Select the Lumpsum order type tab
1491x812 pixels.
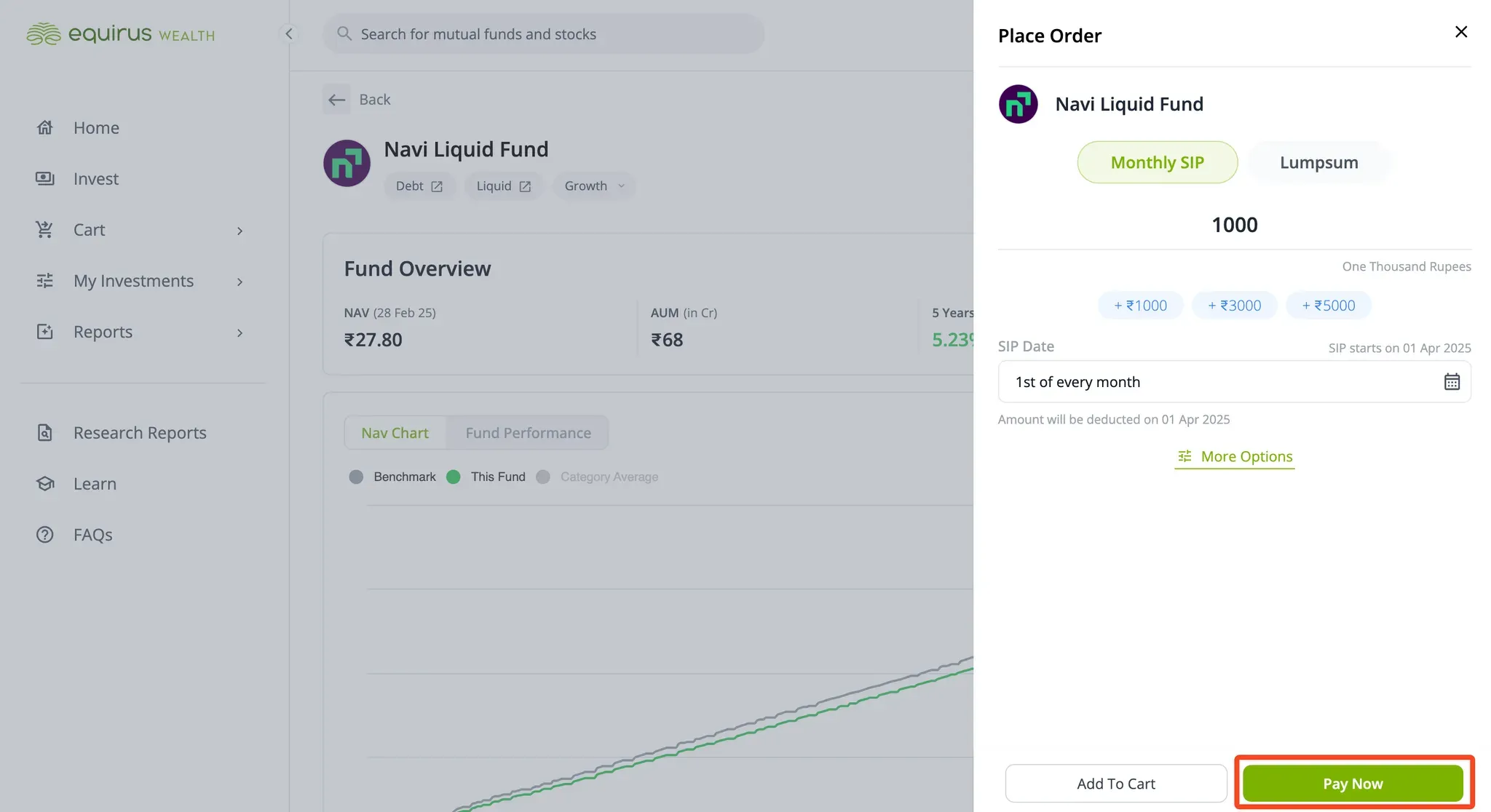[1318, 162]
